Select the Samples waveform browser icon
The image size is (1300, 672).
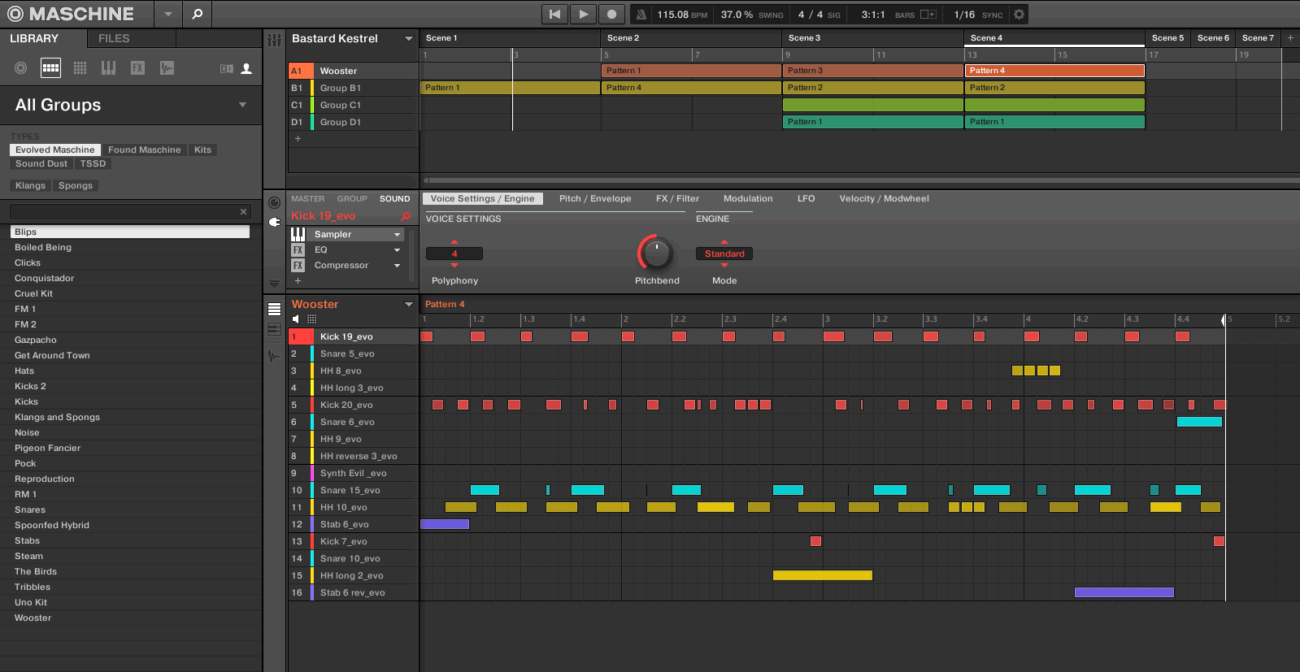pyautogui.click(x=166, y=68)
